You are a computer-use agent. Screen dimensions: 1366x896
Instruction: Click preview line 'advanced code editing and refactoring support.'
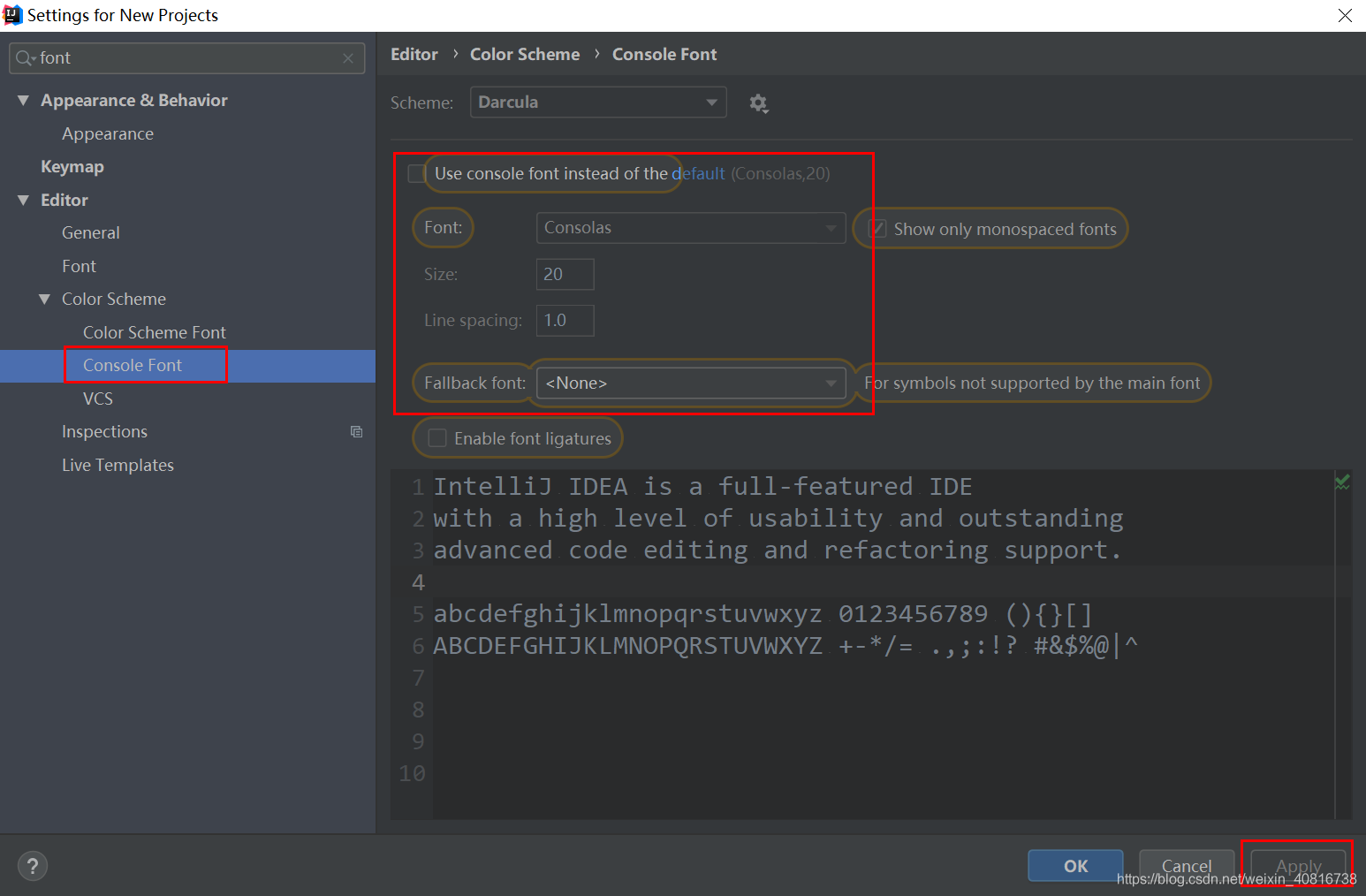778,551
